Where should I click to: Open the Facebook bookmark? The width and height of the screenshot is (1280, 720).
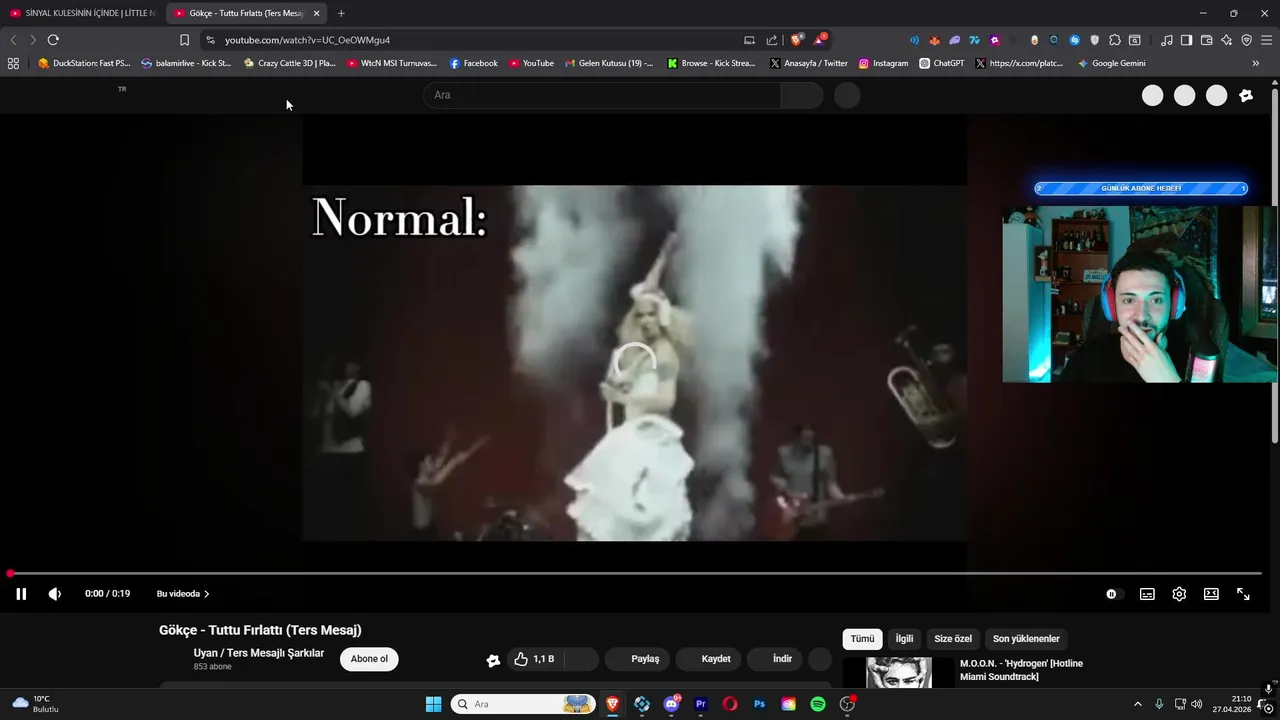click(x=473, y=63)
